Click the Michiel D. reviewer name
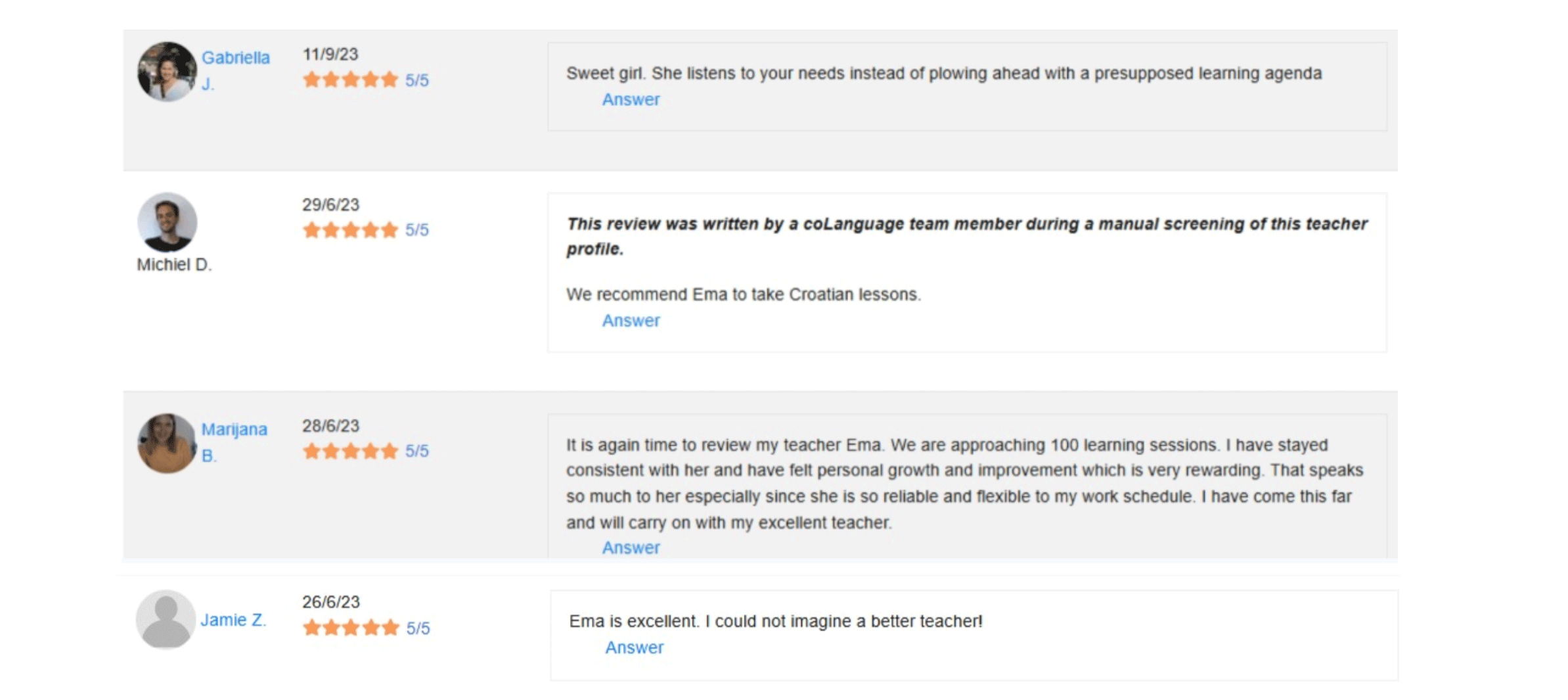Image resolution: width=1568 pixels, height=700 pixels. click(x=174, y=264)
